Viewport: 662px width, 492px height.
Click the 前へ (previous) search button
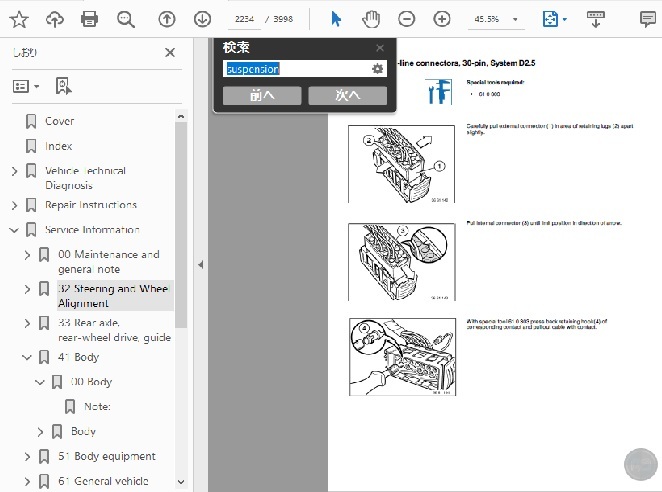(x=262, y=96)
